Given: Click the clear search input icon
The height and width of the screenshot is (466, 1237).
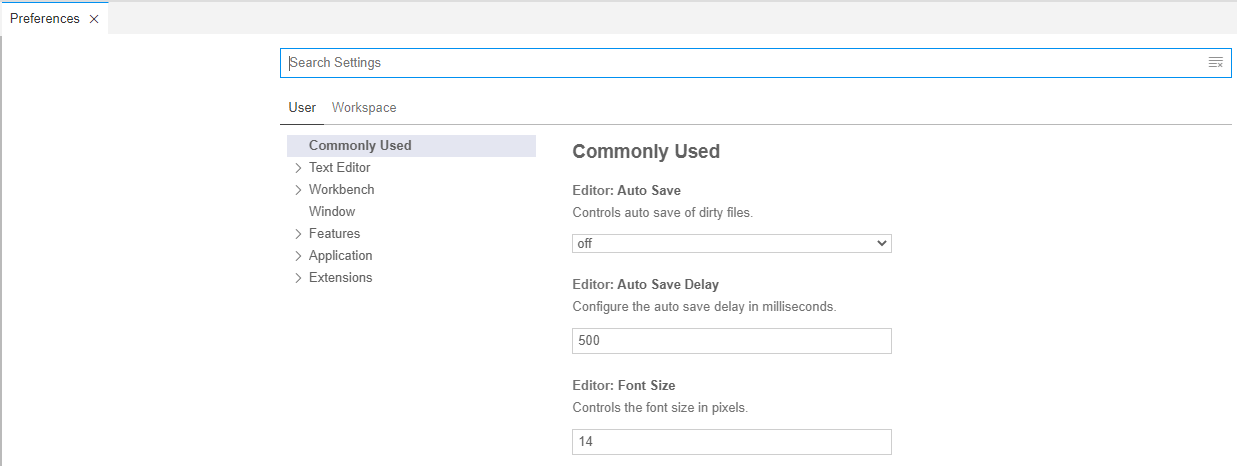Looking at the screenshot, I should (1215, 63).
